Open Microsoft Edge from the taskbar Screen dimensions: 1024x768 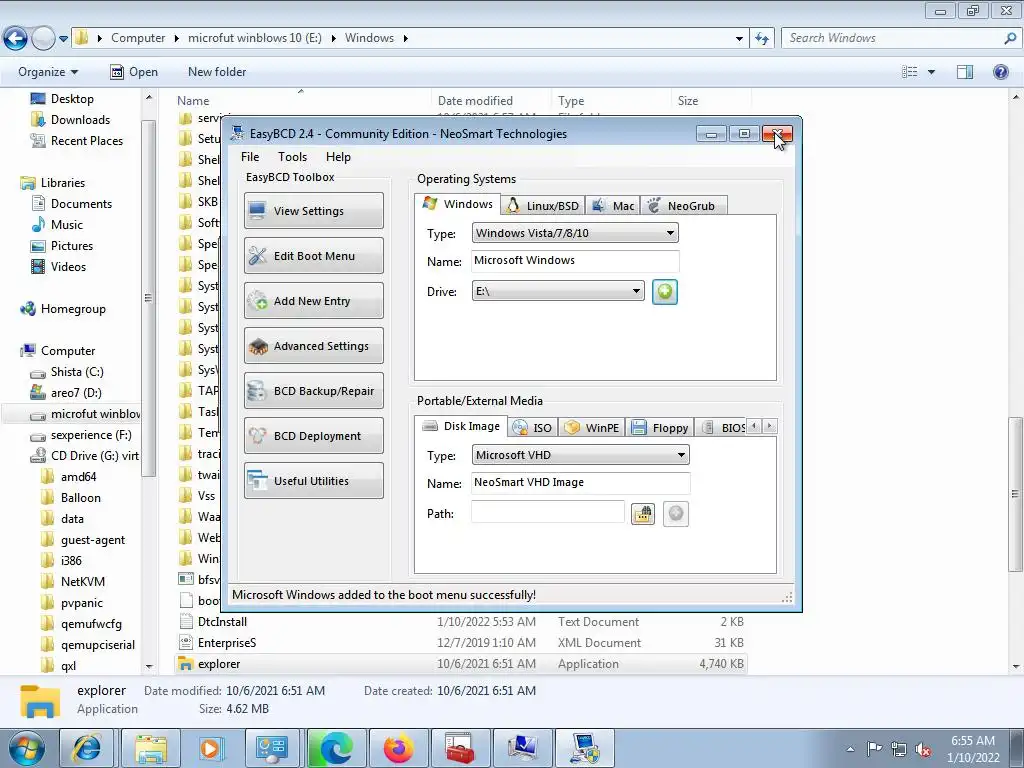(x=335, y=749)
